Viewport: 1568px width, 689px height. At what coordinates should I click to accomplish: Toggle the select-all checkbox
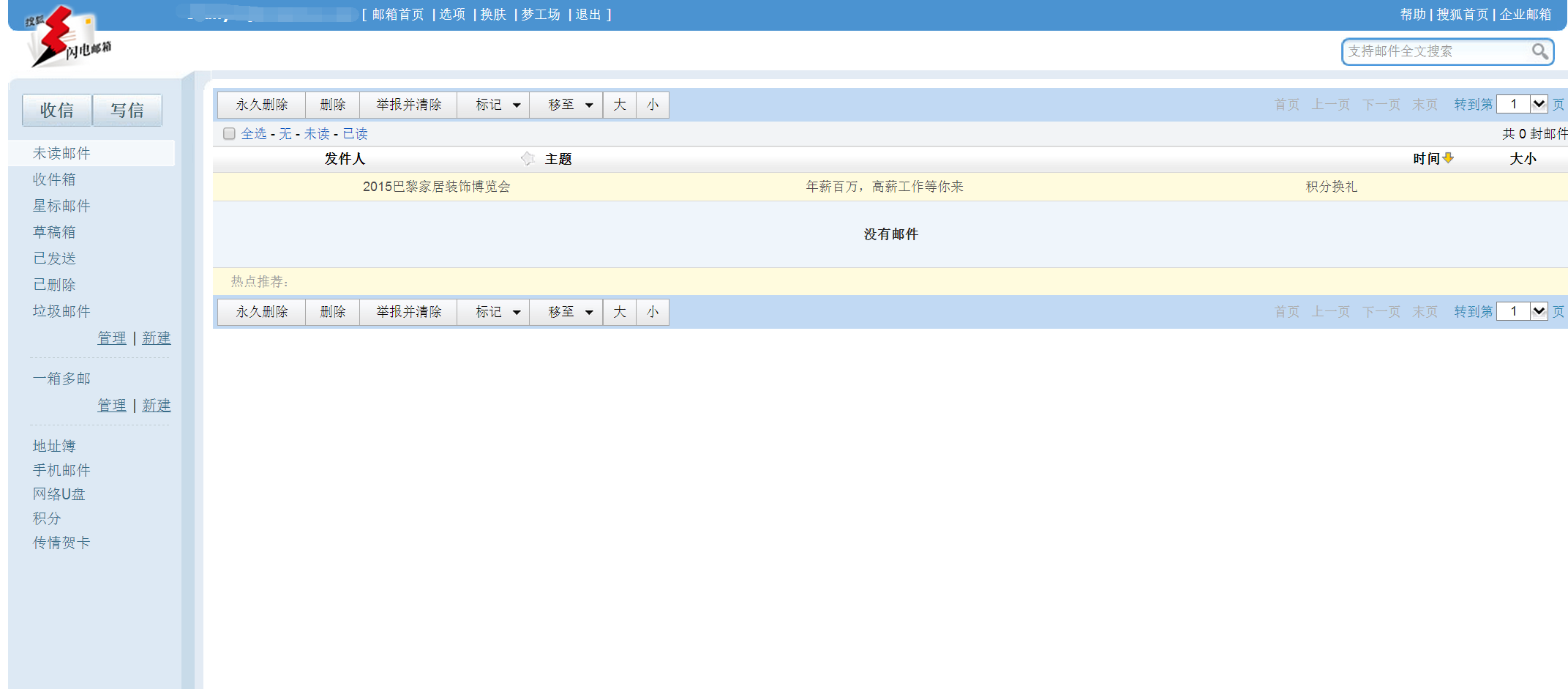click(x=229, y=133)
